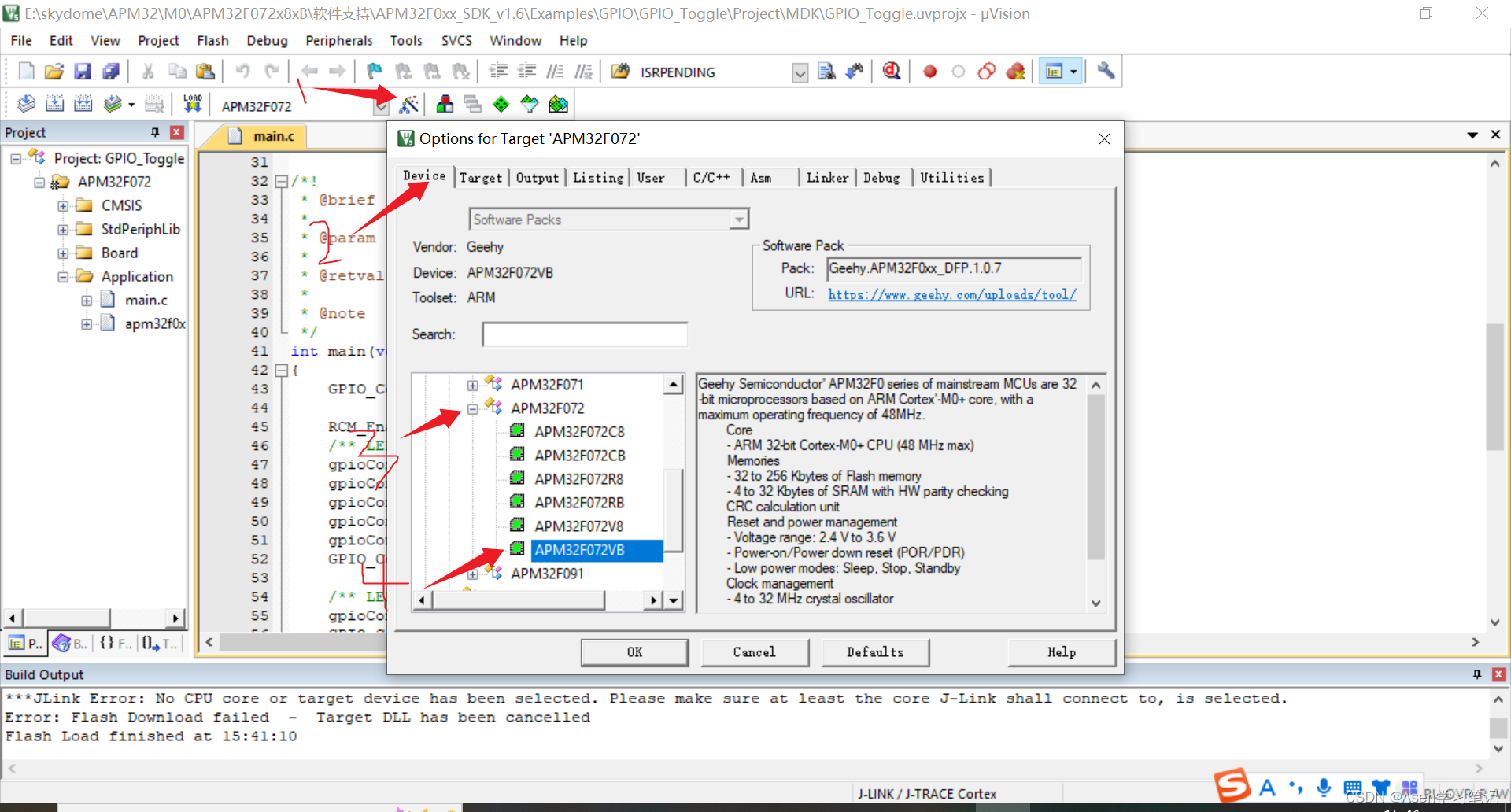
Task: Open Configuration with the wrench icon
Action: click(x=1106, y=72)
